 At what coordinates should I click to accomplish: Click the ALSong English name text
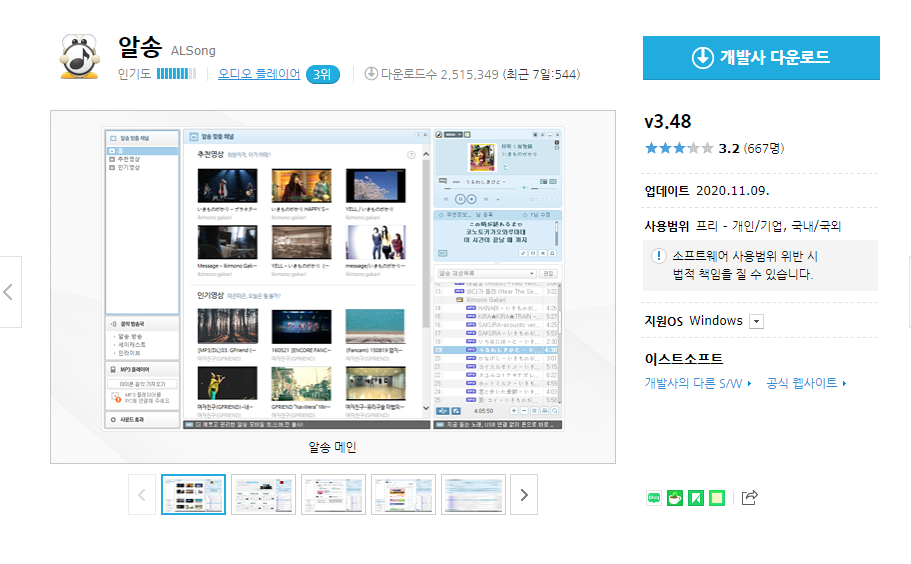pos(193,51)
